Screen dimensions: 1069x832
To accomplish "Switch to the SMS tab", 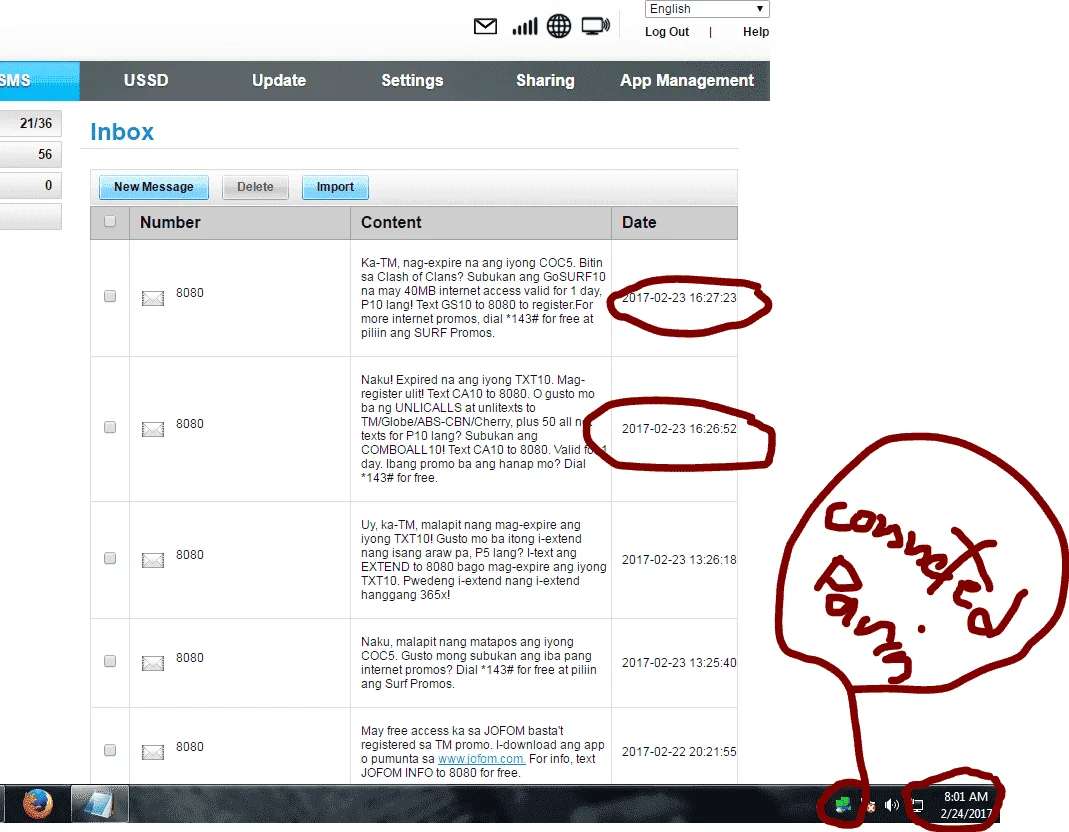I will coord(38,80).
